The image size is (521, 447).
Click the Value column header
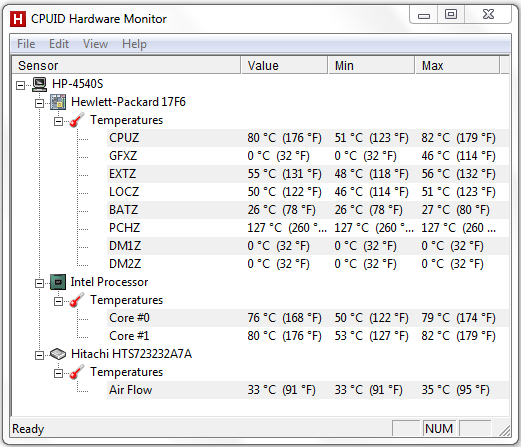pos(284,65)
